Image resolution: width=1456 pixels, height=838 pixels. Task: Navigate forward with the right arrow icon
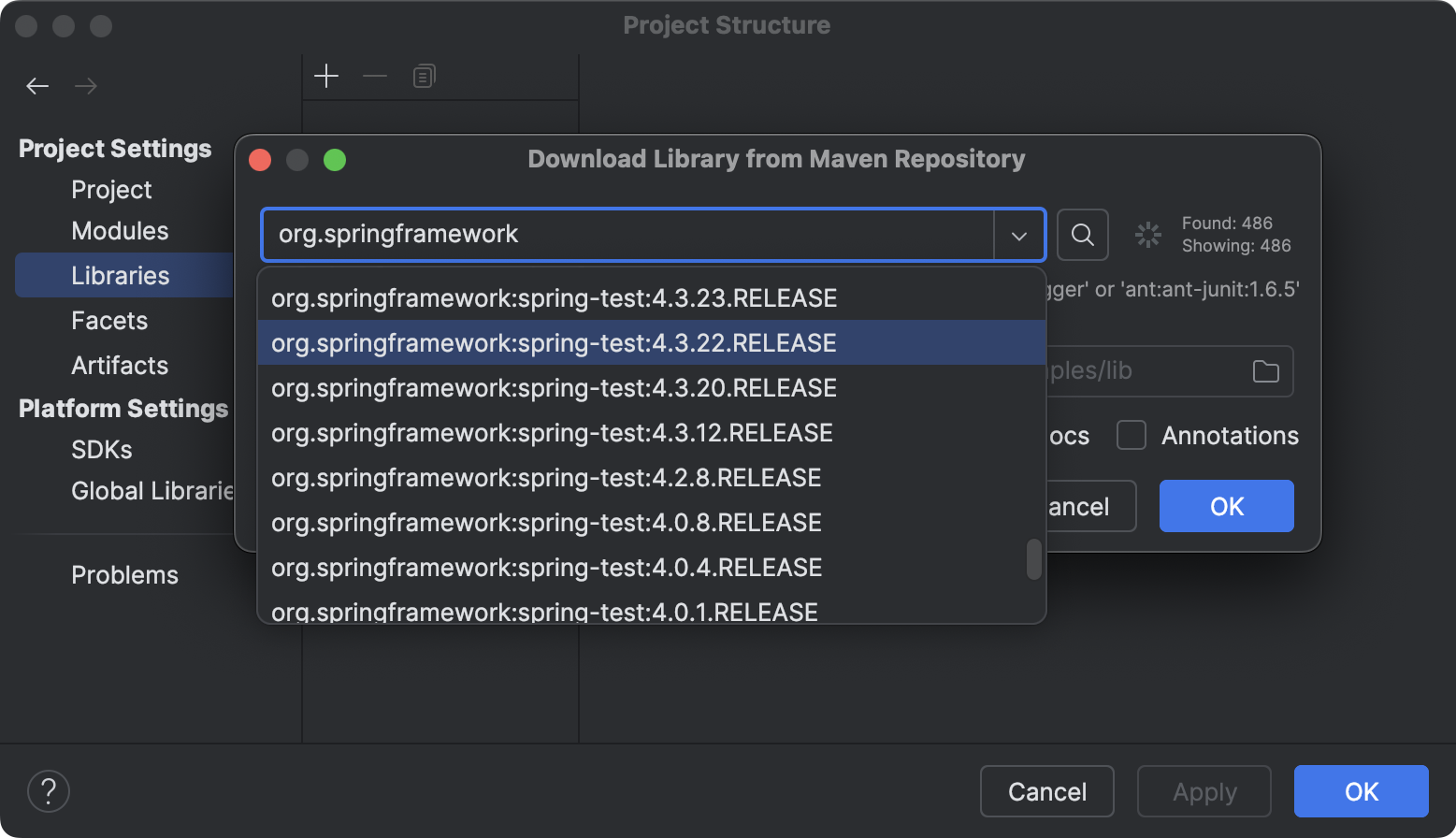tap(86, 85)
